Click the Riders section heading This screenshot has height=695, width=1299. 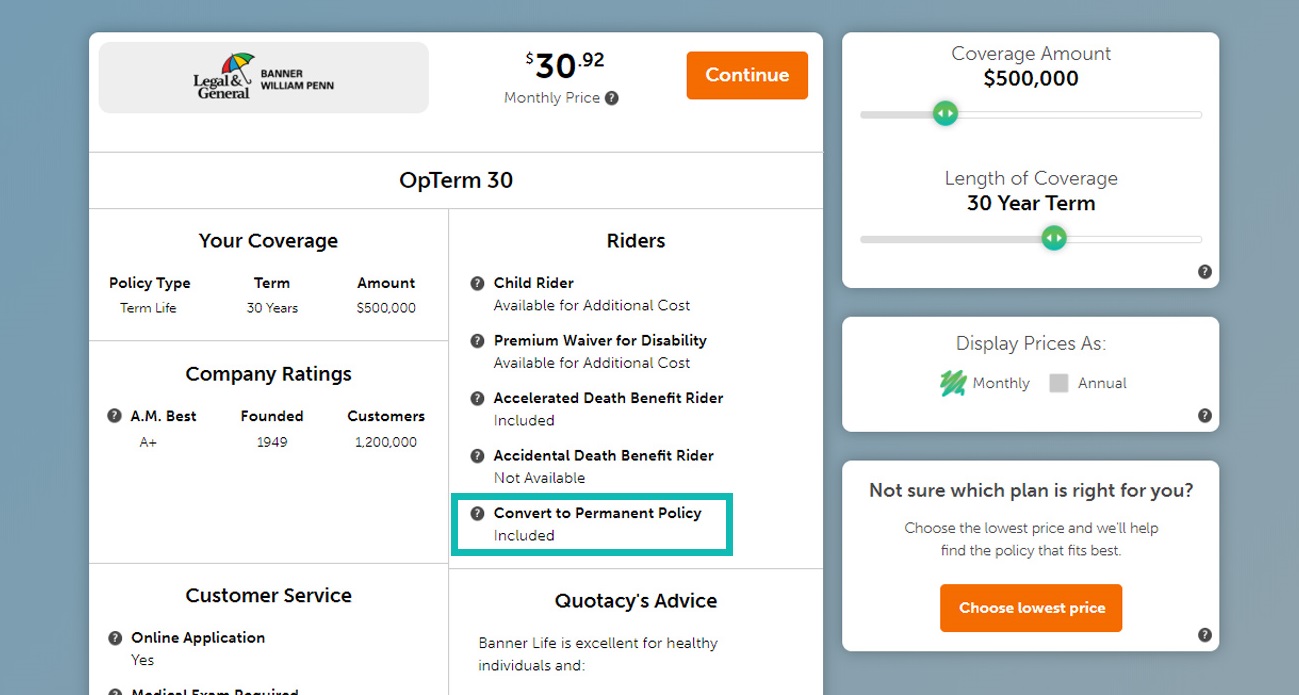pos(636,241)
